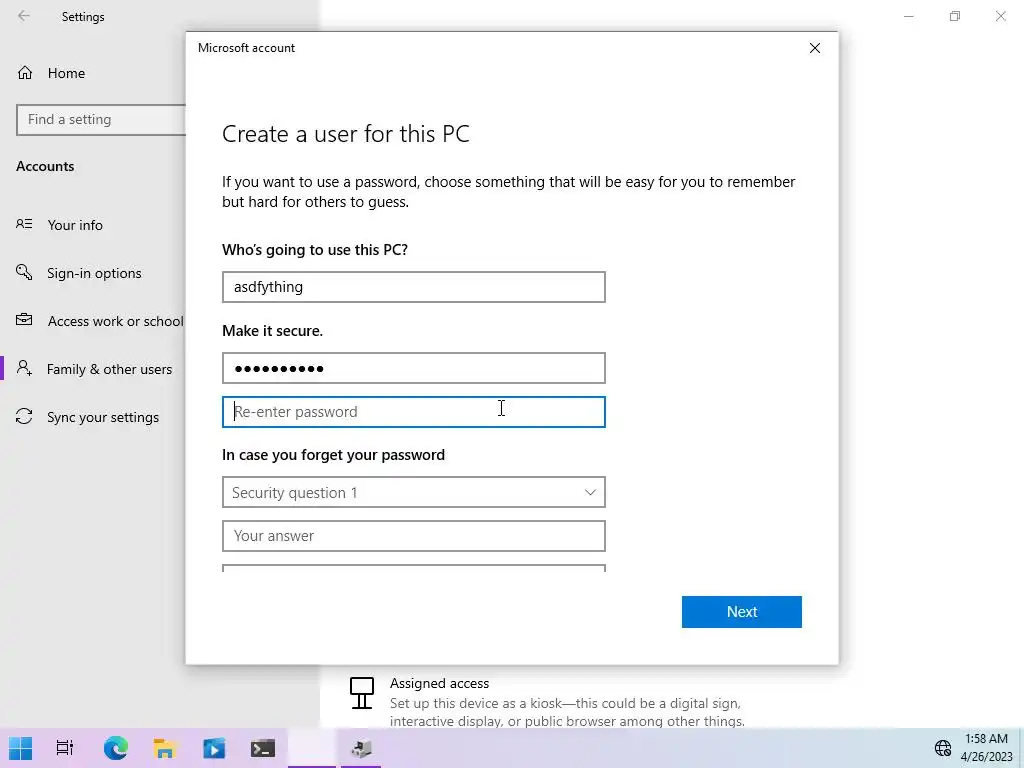This screenshot has height=768, width=1024.
Task: Open File Explorer from the taskbar
Action: coord(165,748)
